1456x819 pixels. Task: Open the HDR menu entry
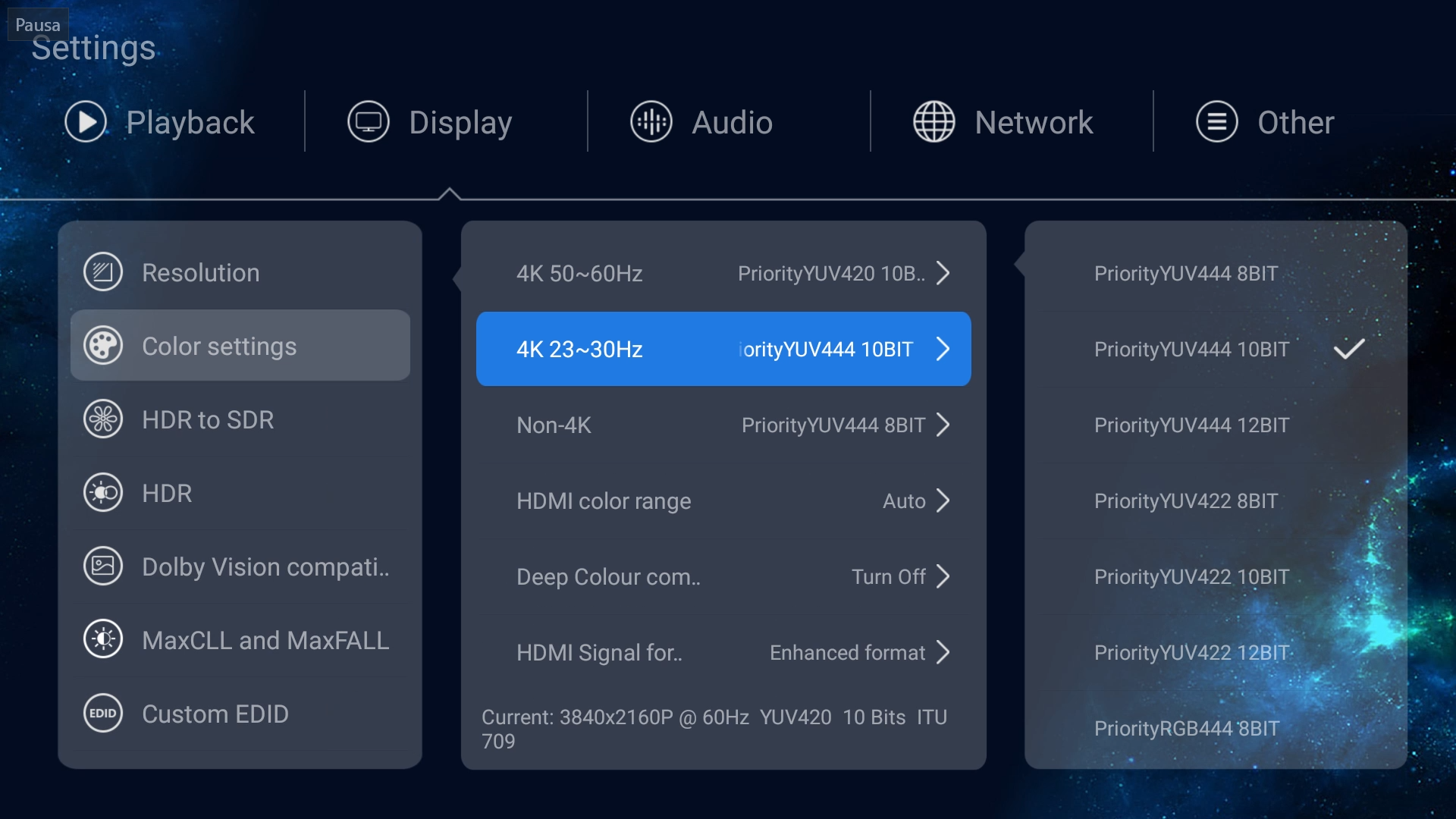[x=240, y=493]
